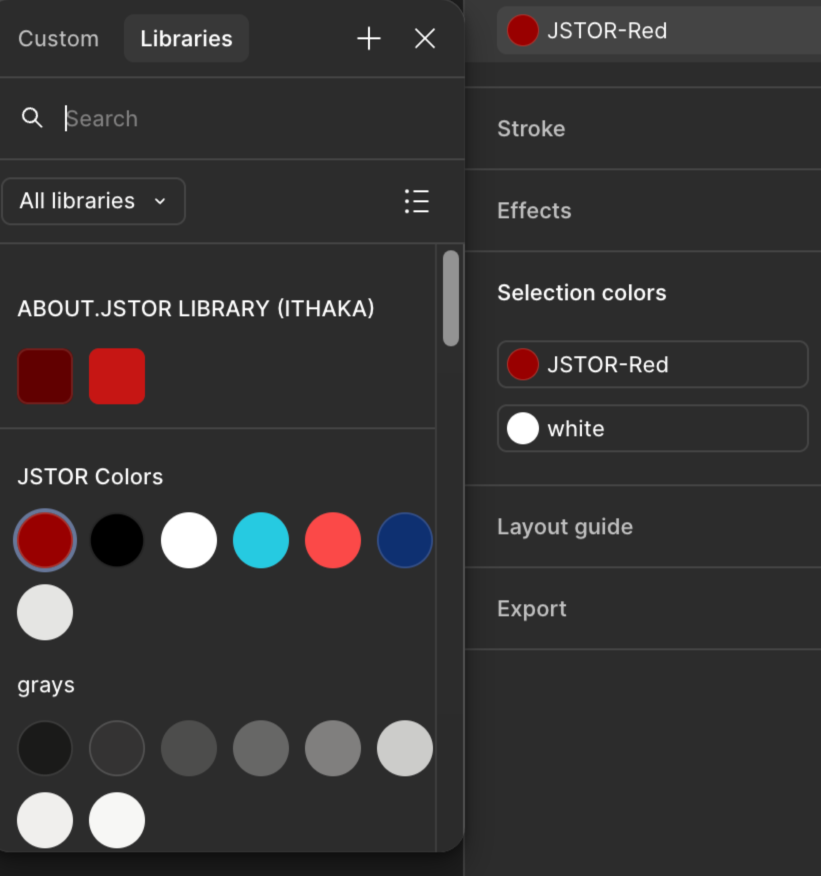
Task: Select the white JSTOR color swatch
Action: 189,540
